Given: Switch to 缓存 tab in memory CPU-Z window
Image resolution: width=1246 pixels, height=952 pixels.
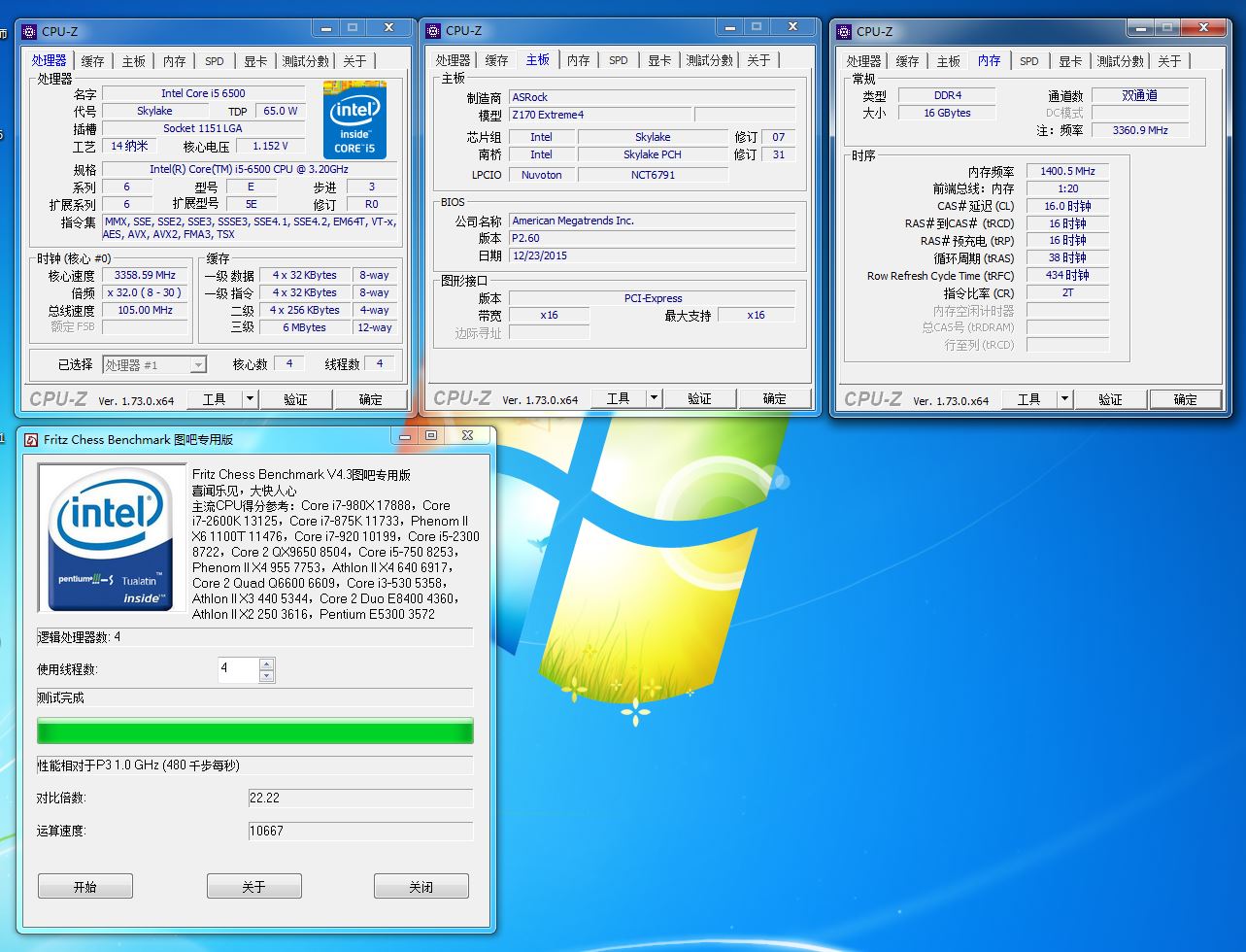Looking at the screenshot, I should (907, 61).
